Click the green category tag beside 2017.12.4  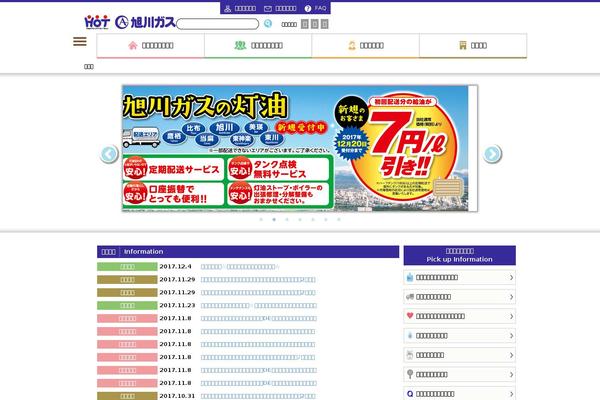click(127, 267)
